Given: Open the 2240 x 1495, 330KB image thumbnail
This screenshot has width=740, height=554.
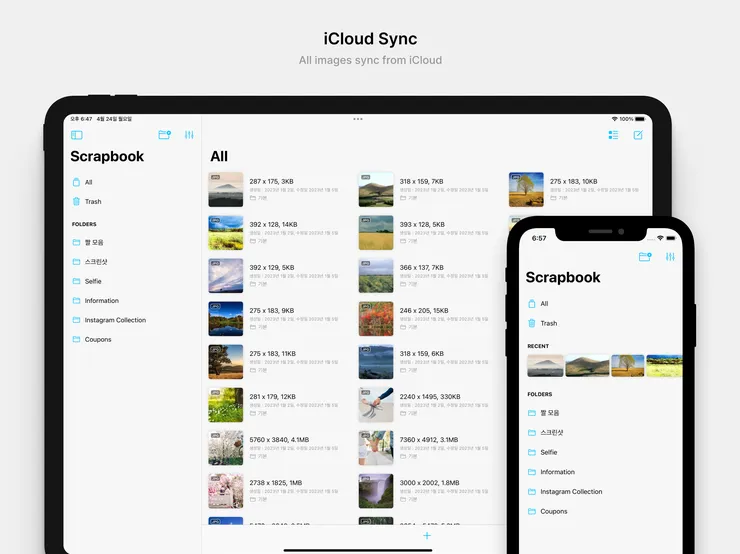Looking at the screenshot, I should [x=376, y=405].
